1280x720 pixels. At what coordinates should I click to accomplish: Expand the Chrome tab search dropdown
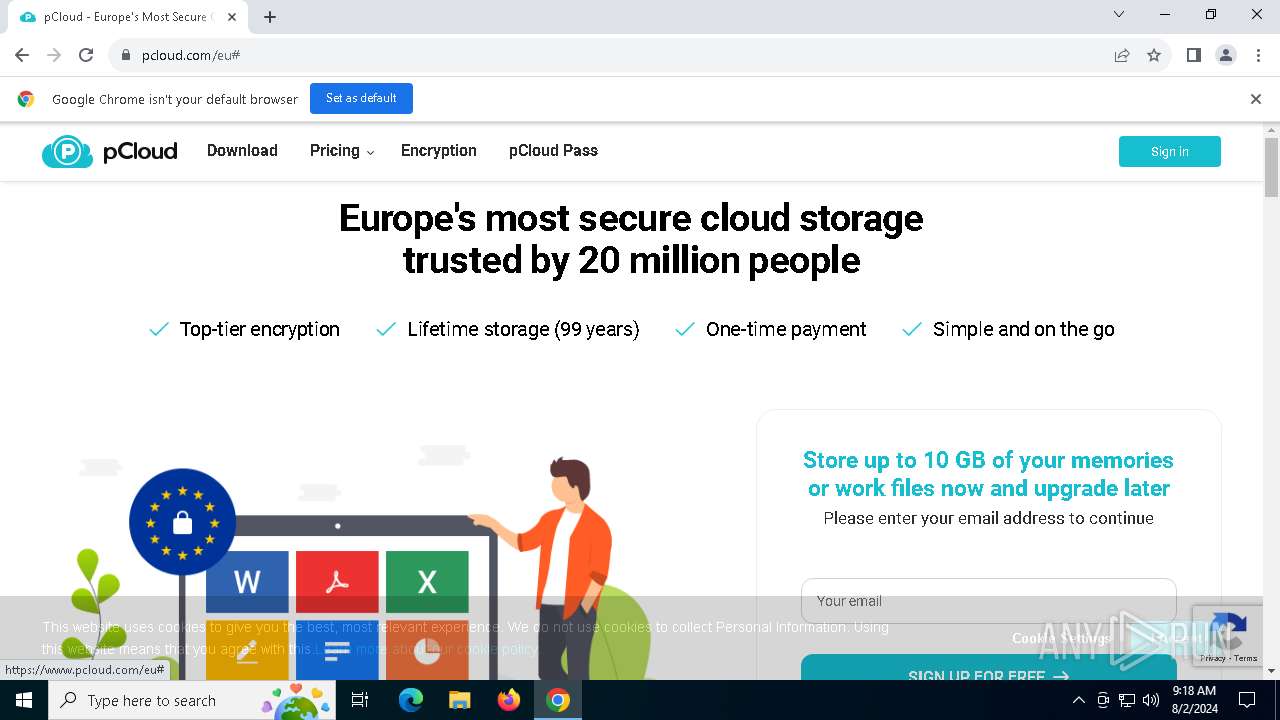(1119, 15)
